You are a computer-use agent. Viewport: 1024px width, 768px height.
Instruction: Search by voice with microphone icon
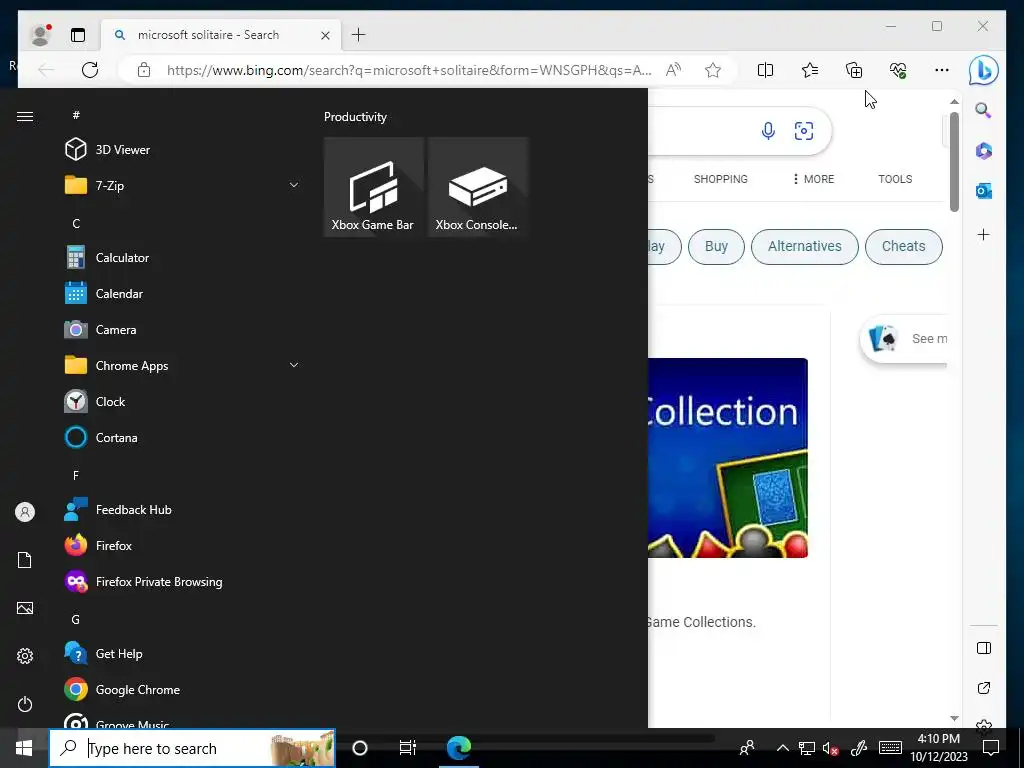(x=768, y=131)
